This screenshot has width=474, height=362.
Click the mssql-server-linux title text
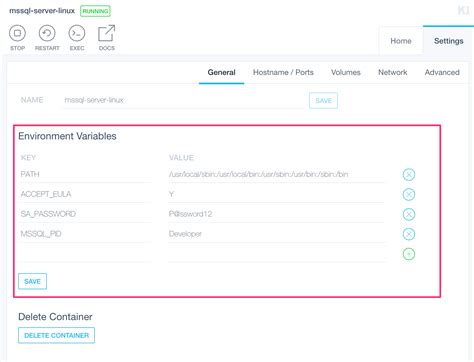pyautogui.click(x=42, y=11)
